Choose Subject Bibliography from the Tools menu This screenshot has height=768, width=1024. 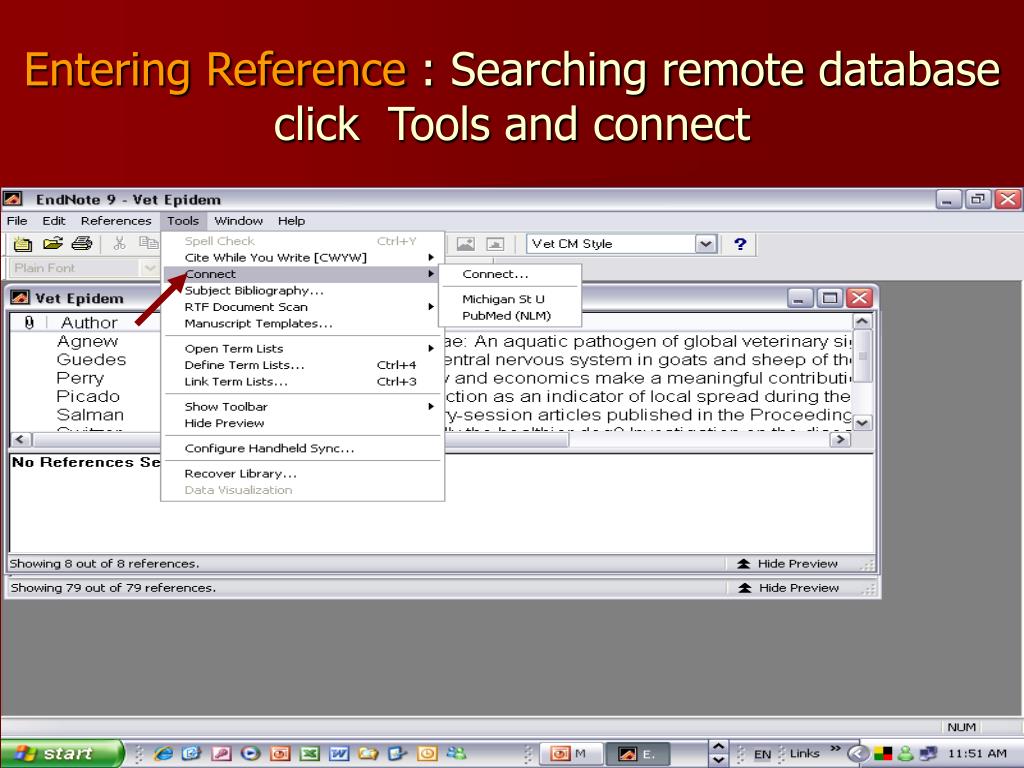[254, 290]
